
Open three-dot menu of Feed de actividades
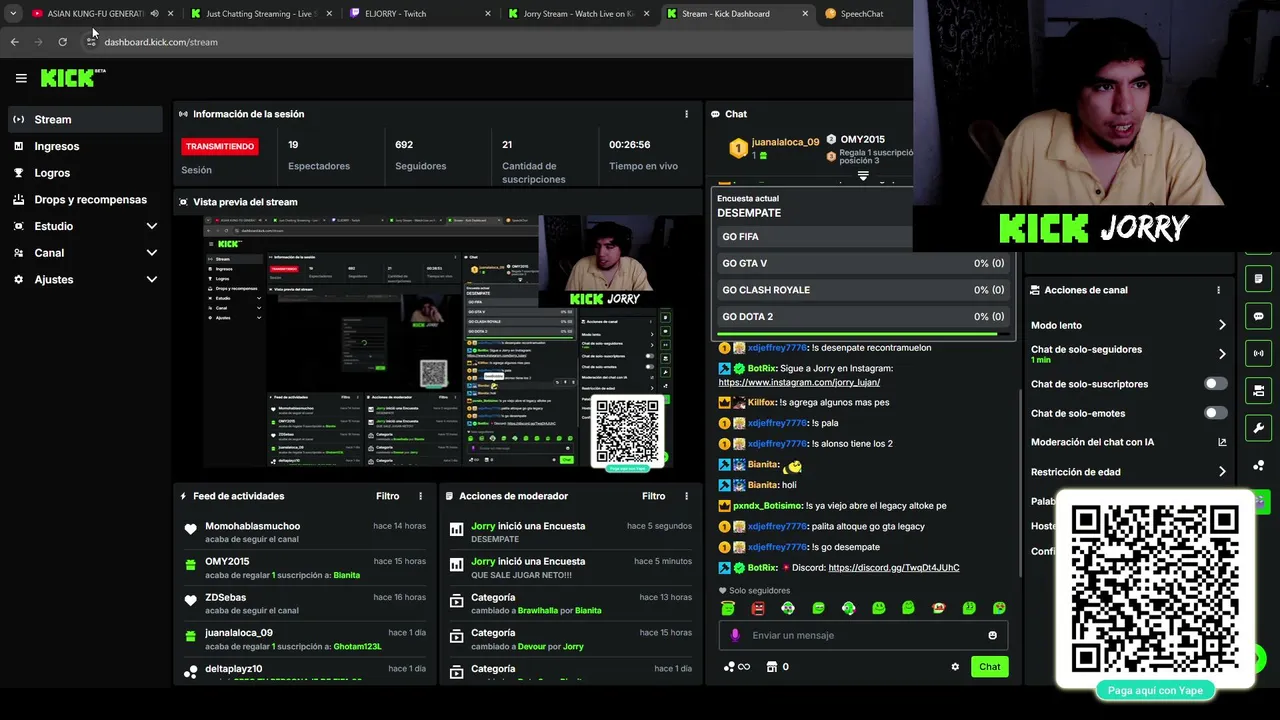pyautogui.click(x=420, y=496)
